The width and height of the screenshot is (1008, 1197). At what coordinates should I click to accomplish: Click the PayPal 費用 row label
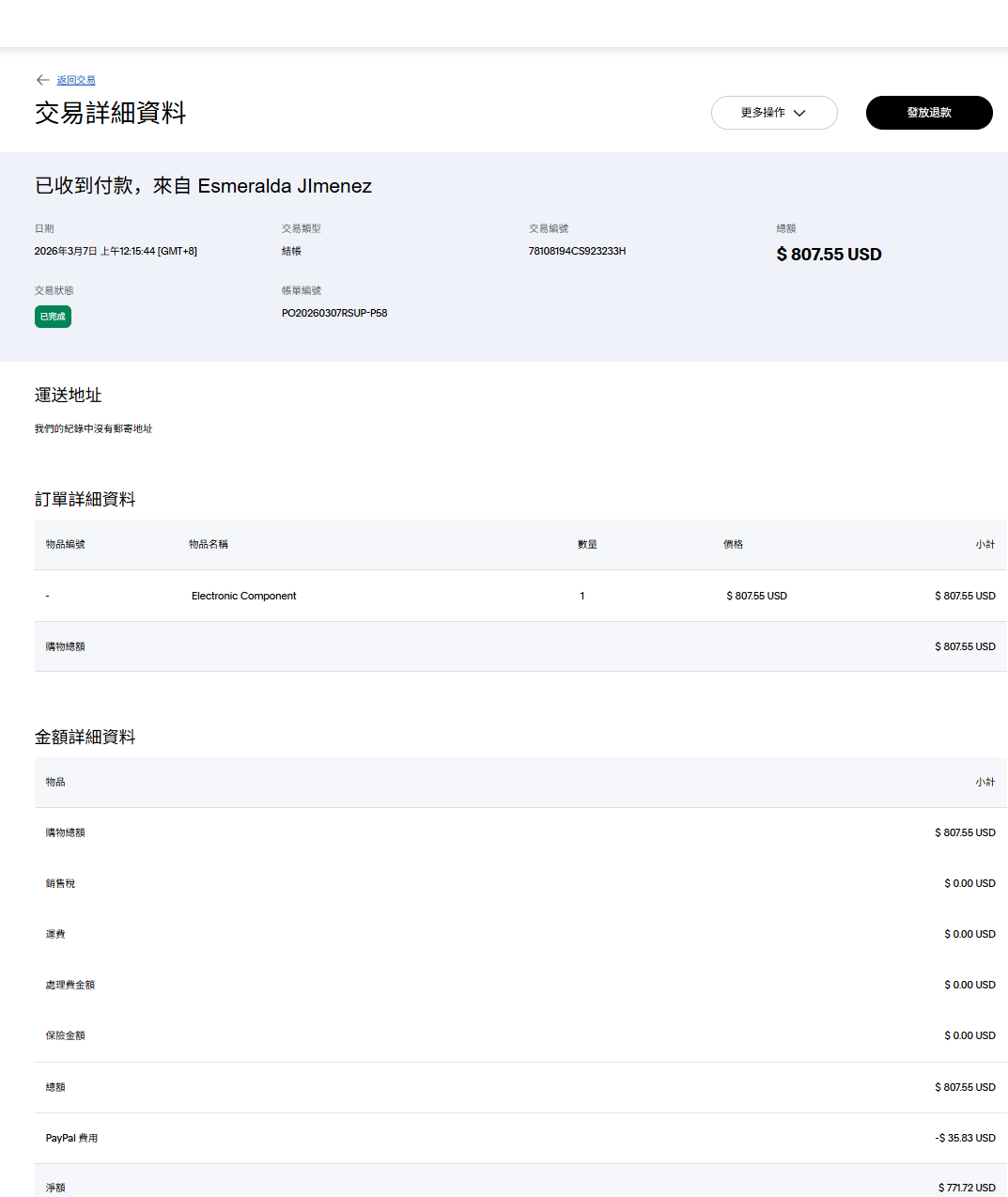pyautogui.click(x=71, y=1138)
